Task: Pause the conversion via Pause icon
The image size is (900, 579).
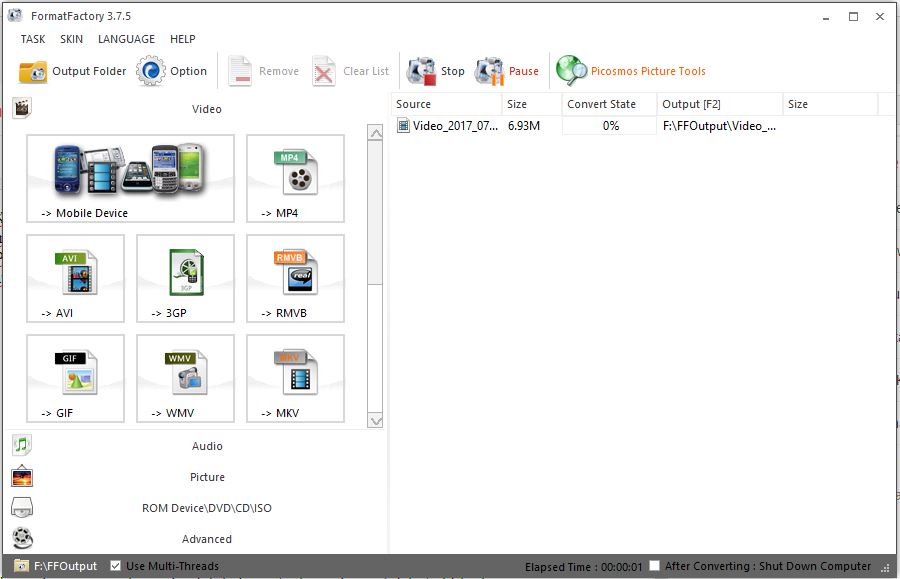Action: [489, 71]
